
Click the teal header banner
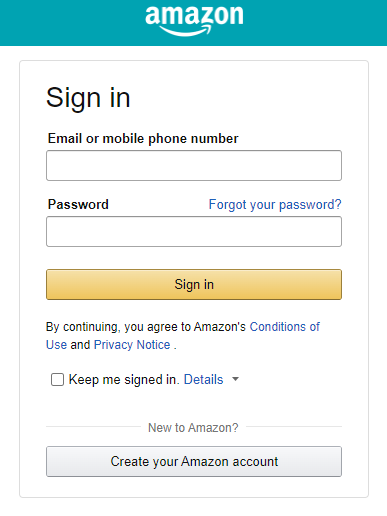pyautogui.click(x=193, y=23)
